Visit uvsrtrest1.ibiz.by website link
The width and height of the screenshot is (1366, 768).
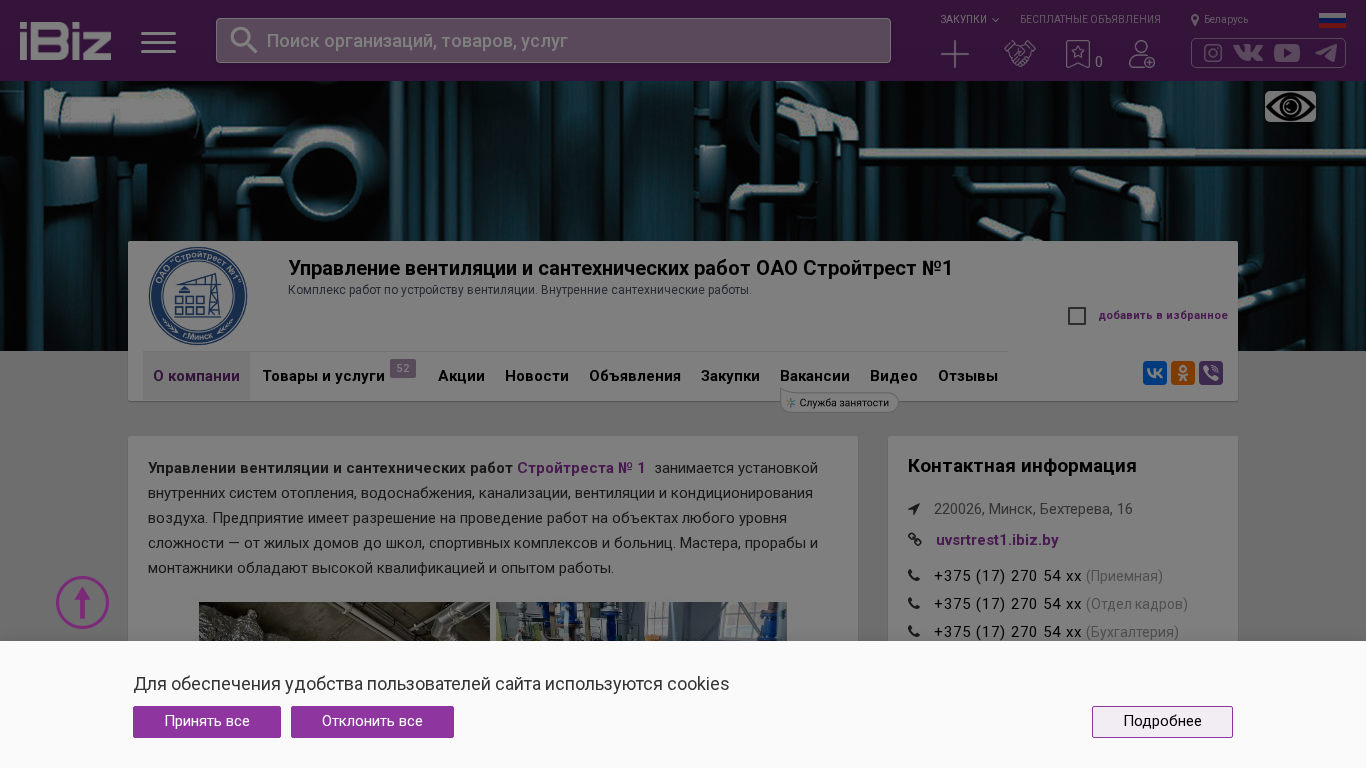(997, 540)
